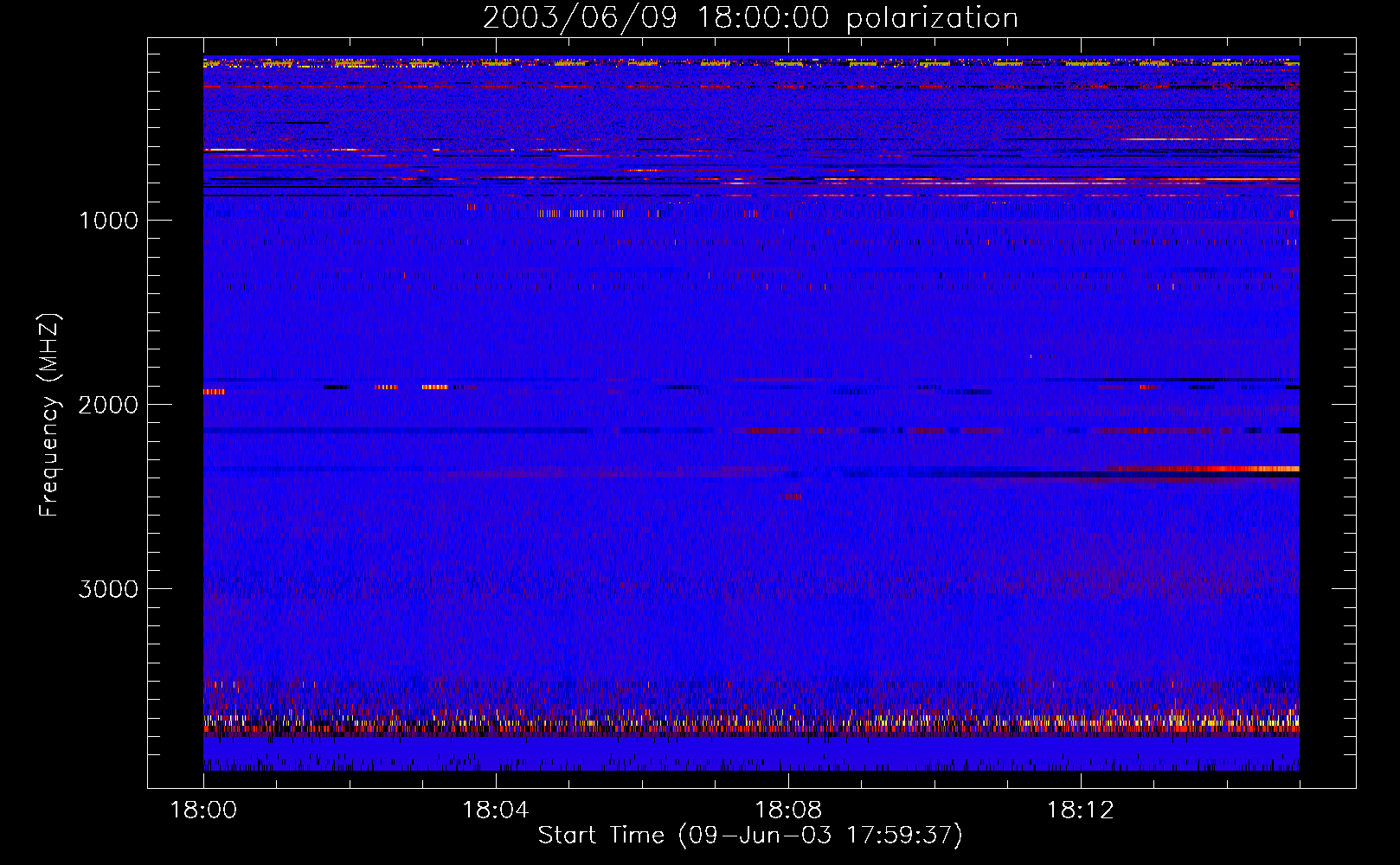Click the plot title "2003/06/09 18:00:00 polarization"

(x=750, y=18)
